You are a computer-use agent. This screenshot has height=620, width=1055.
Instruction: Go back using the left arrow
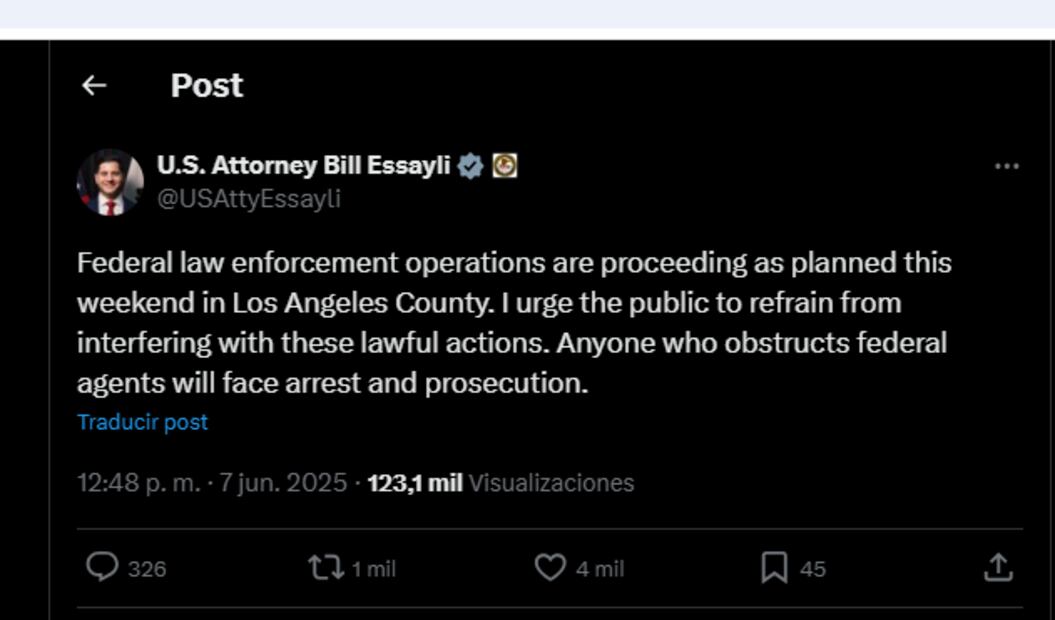[x=94, y=86]
